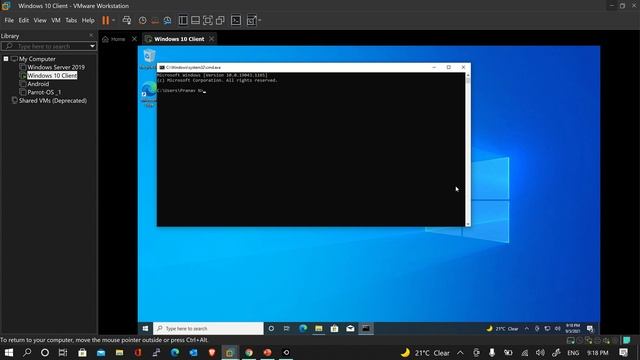Select Windows 10 Client in library tree
Viewport: 640px width, 360px height.
pyautogui.click(x=52, y=76)
